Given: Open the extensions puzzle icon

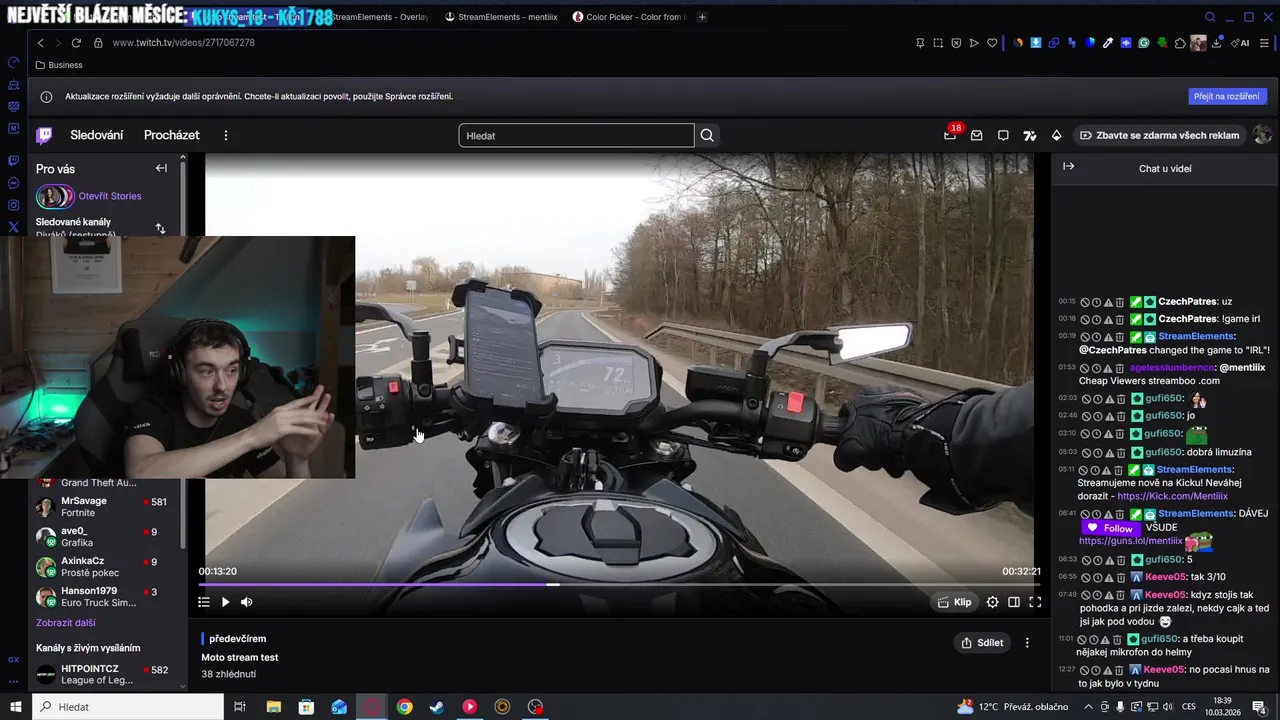Looking at the screenshot, I should (1180, 43).
